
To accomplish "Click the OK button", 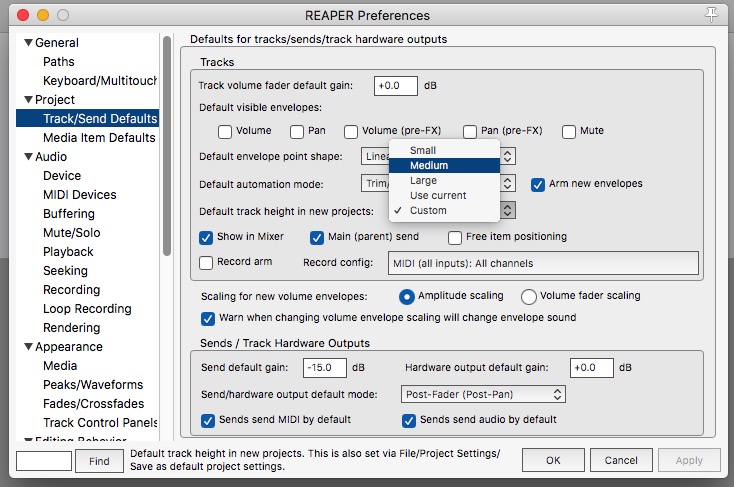I will tap(553, 460).
